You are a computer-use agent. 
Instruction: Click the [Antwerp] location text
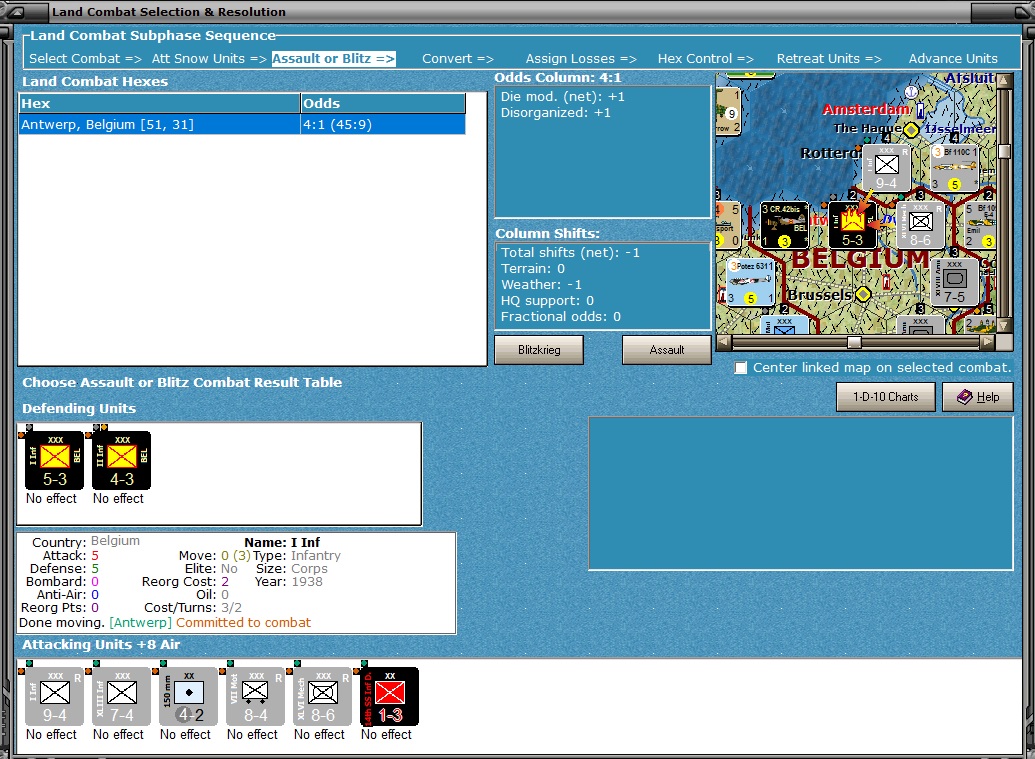coord(140,622)
